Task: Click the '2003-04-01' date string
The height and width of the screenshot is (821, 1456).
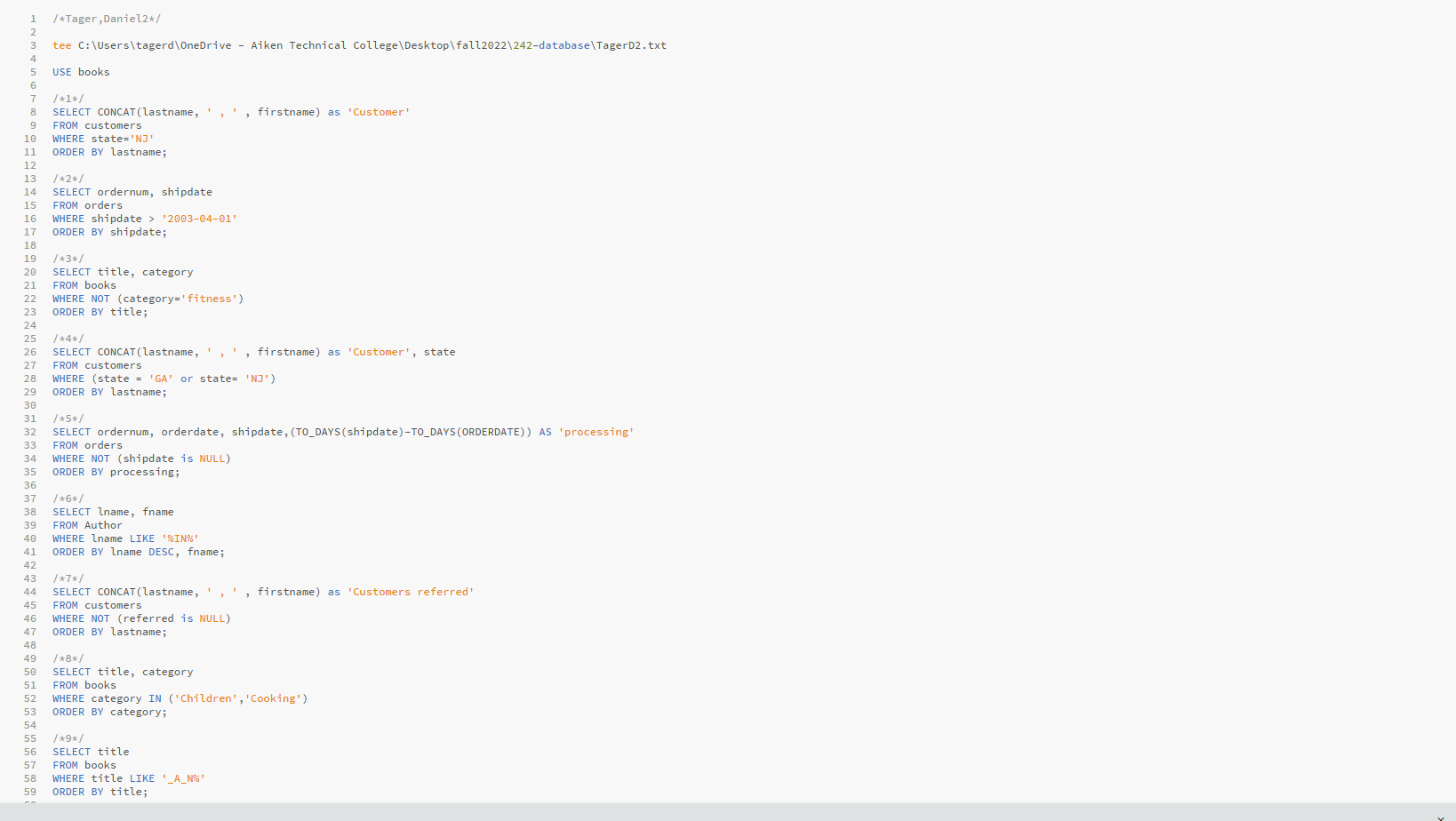Action: click(x=199, y=219)
